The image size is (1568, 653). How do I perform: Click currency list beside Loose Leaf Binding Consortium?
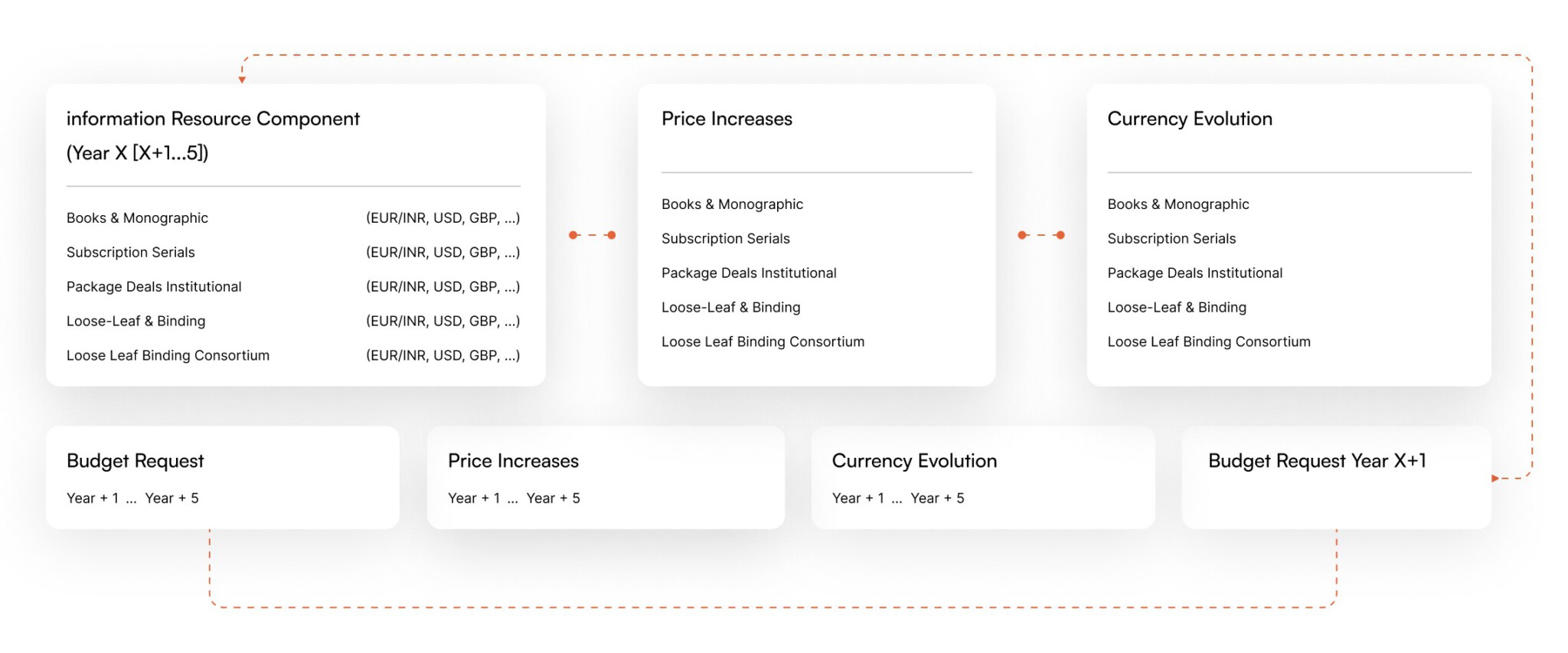443,356
